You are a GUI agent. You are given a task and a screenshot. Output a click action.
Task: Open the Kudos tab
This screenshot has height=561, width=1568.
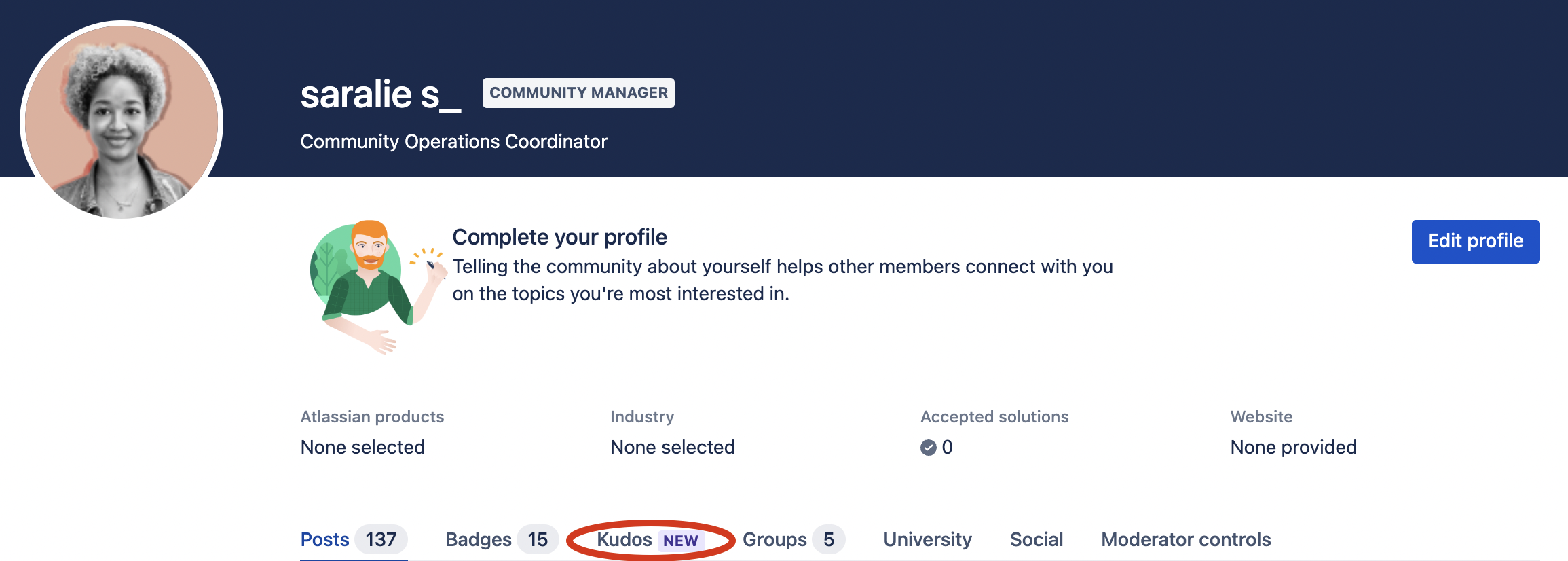(650, 540)
